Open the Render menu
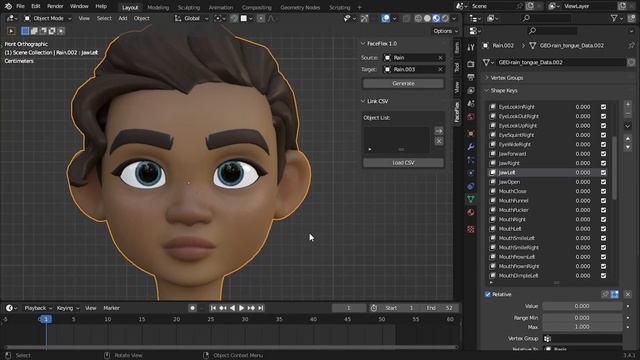Image resolution: width=640 pixels, height=360 pixels. pos(55,6)
